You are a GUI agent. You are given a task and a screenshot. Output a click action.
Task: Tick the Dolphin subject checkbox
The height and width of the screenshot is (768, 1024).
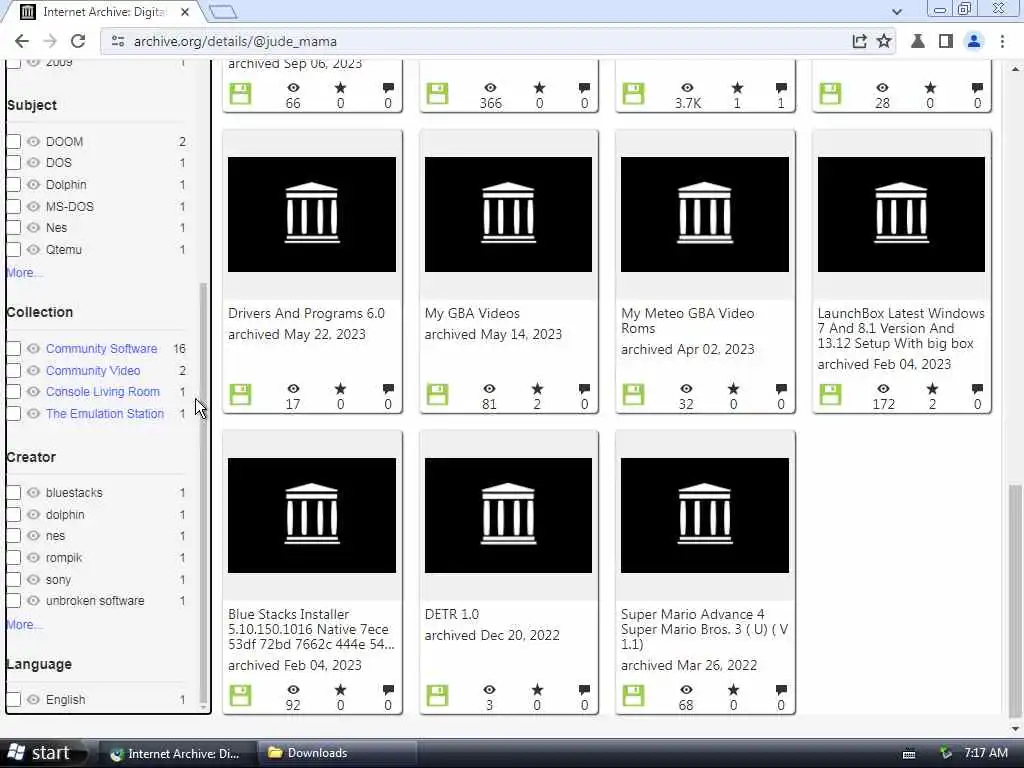tap(14, 185)
